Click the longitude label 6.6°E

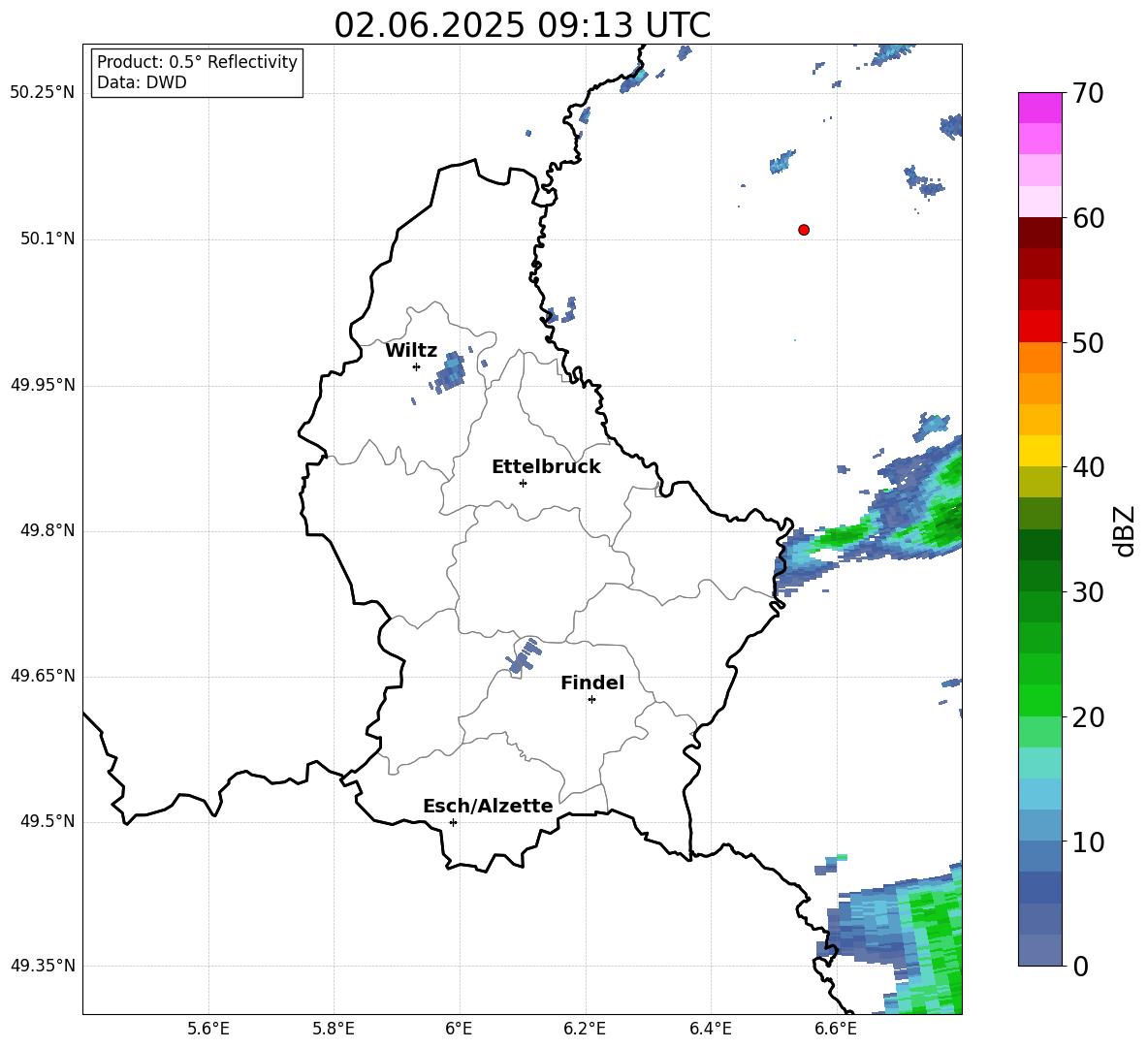tap(836, 1029)
